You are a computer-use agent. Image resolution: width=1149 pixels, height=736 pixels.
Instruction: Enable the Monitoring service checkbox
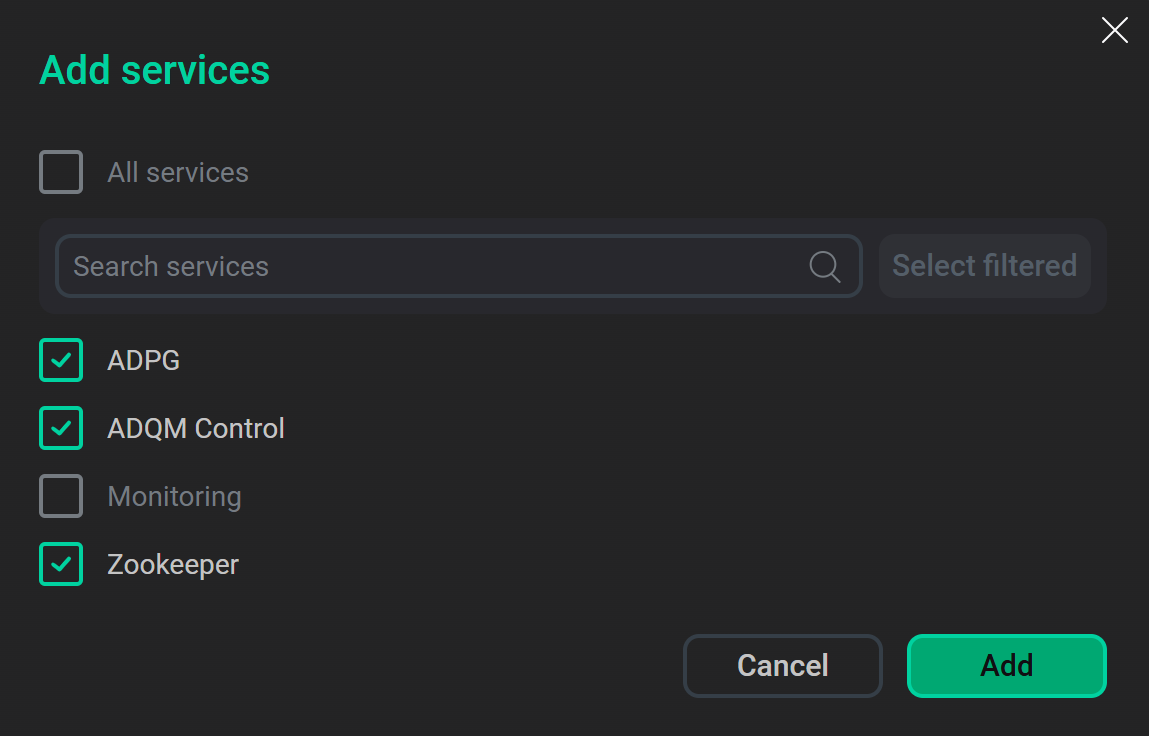point(61,496)
